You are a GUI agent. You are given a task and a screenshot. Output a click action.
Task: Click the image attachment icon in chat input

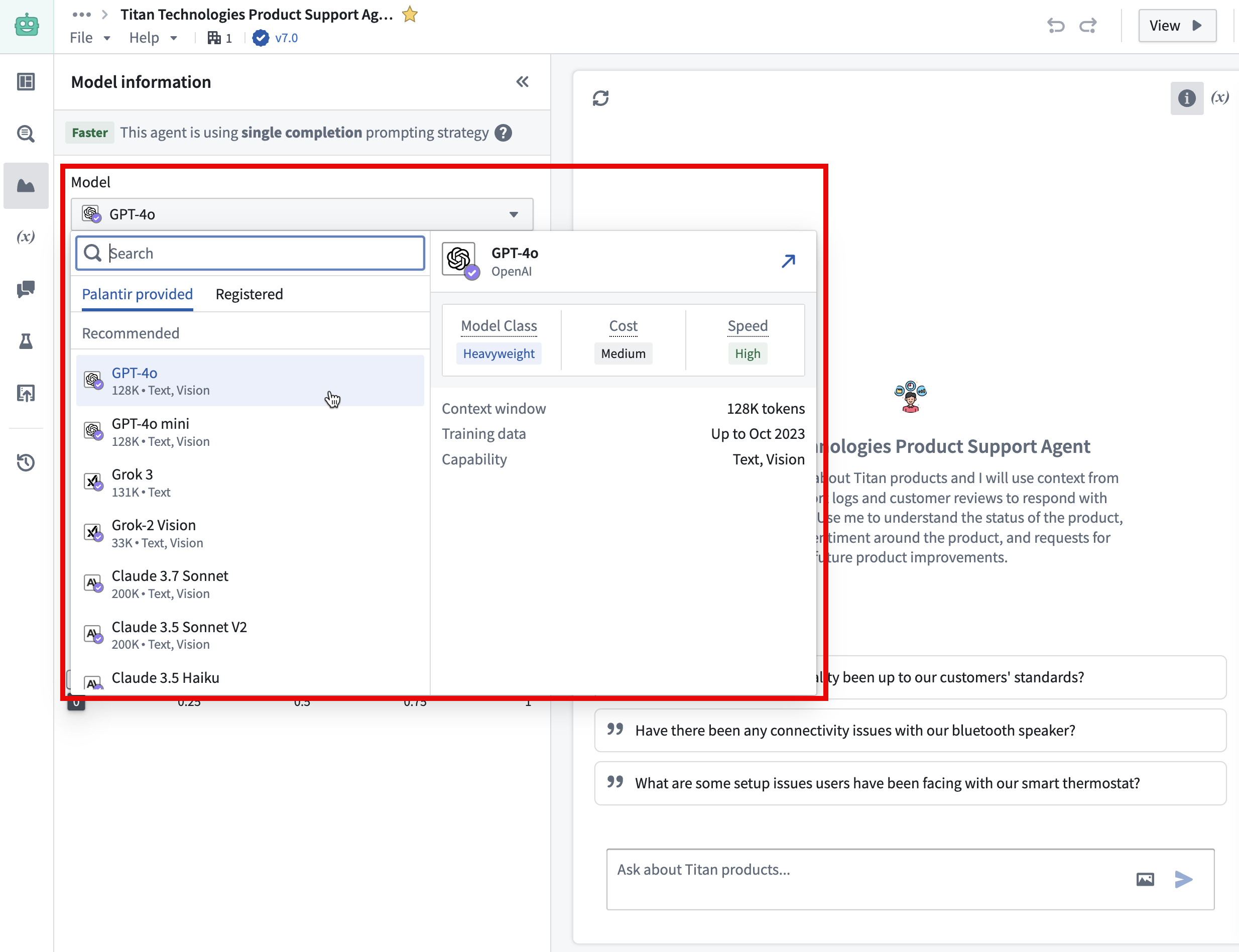[1145, 880]
